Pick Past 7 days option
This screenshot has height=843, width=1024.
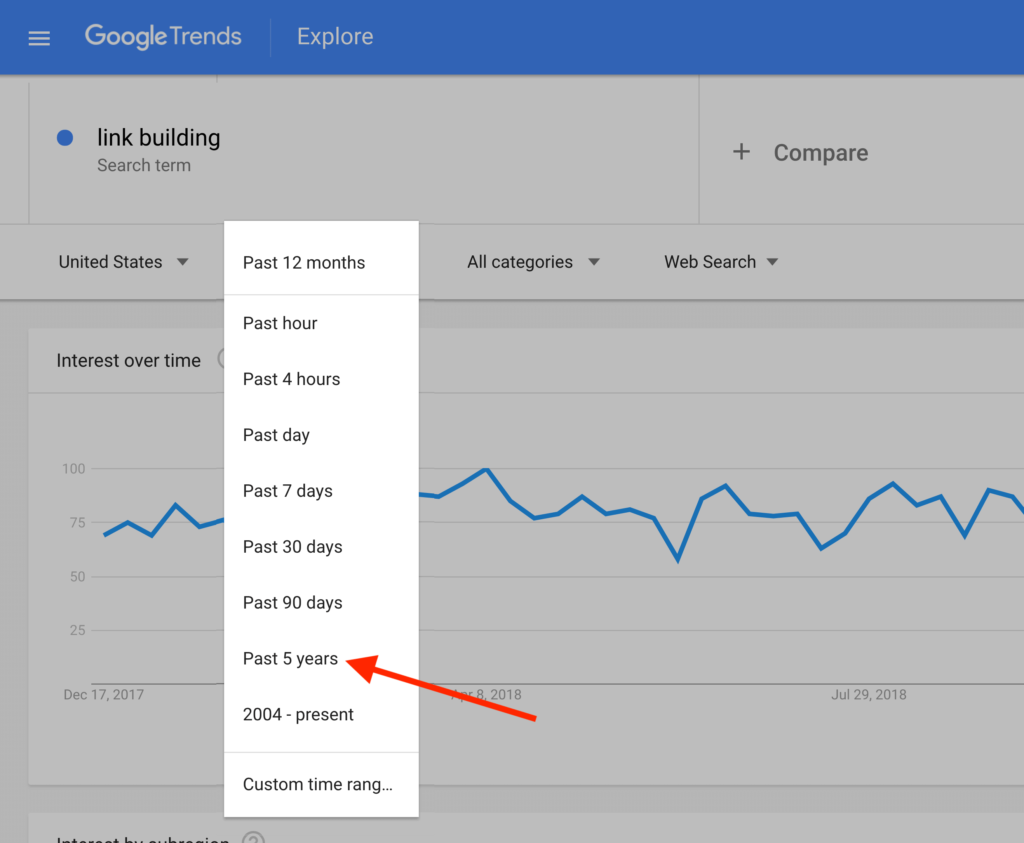(x=288, y=491)
